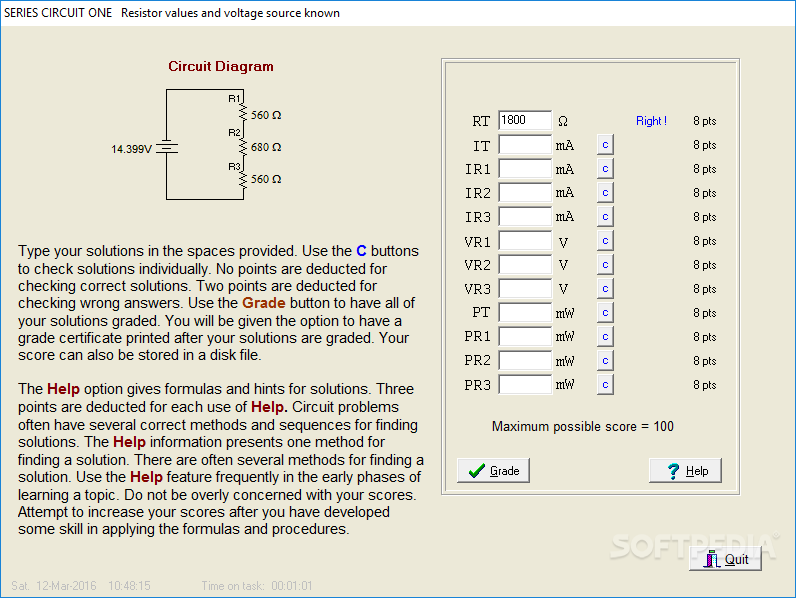Select the IR2 current input field
796x598 pixels.
click(x=525, y=193)
